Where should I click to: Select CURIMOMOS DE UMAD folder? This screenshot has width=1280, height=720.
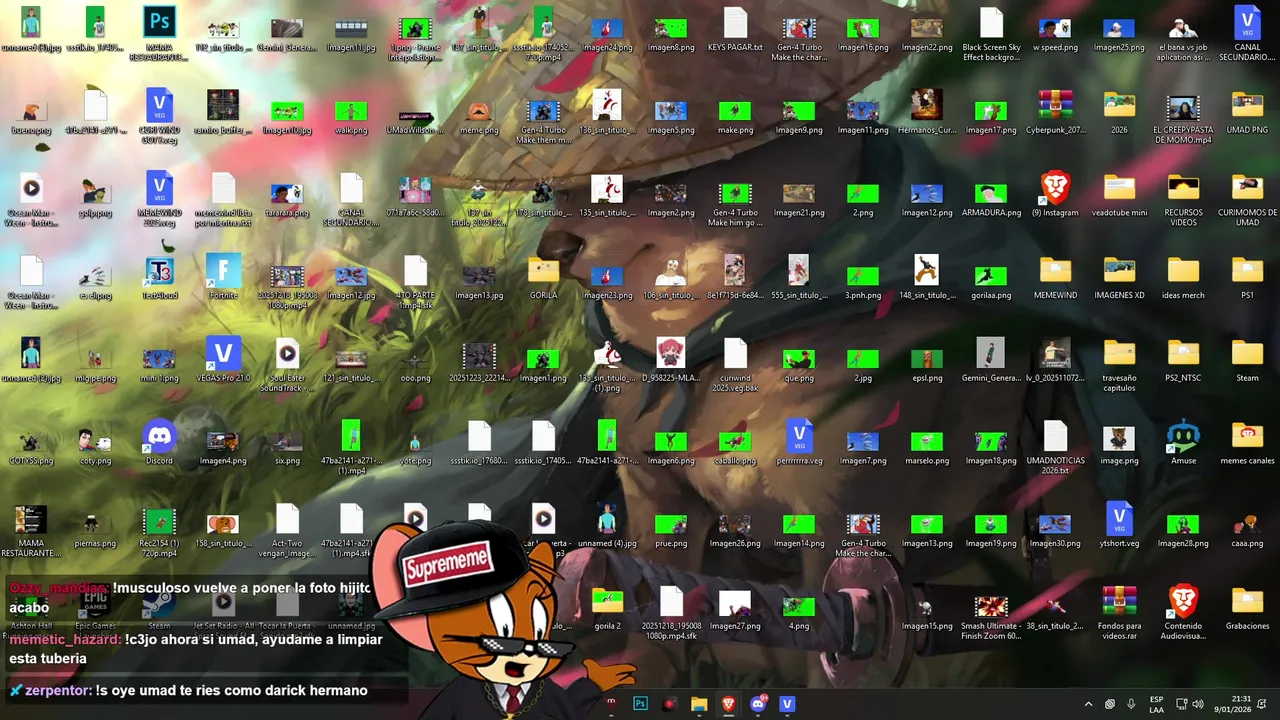[1247, 199]
